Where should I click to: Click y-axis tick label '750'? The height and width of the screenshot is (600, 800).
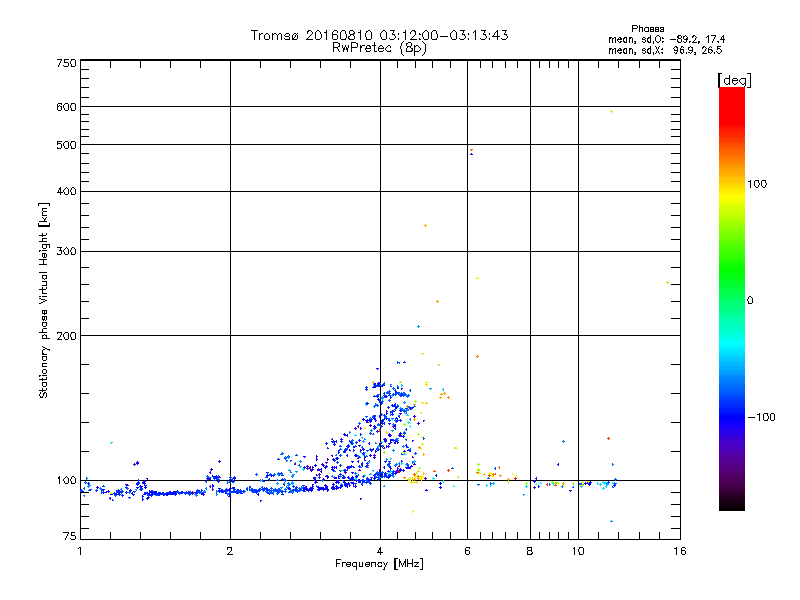[66, 63]
